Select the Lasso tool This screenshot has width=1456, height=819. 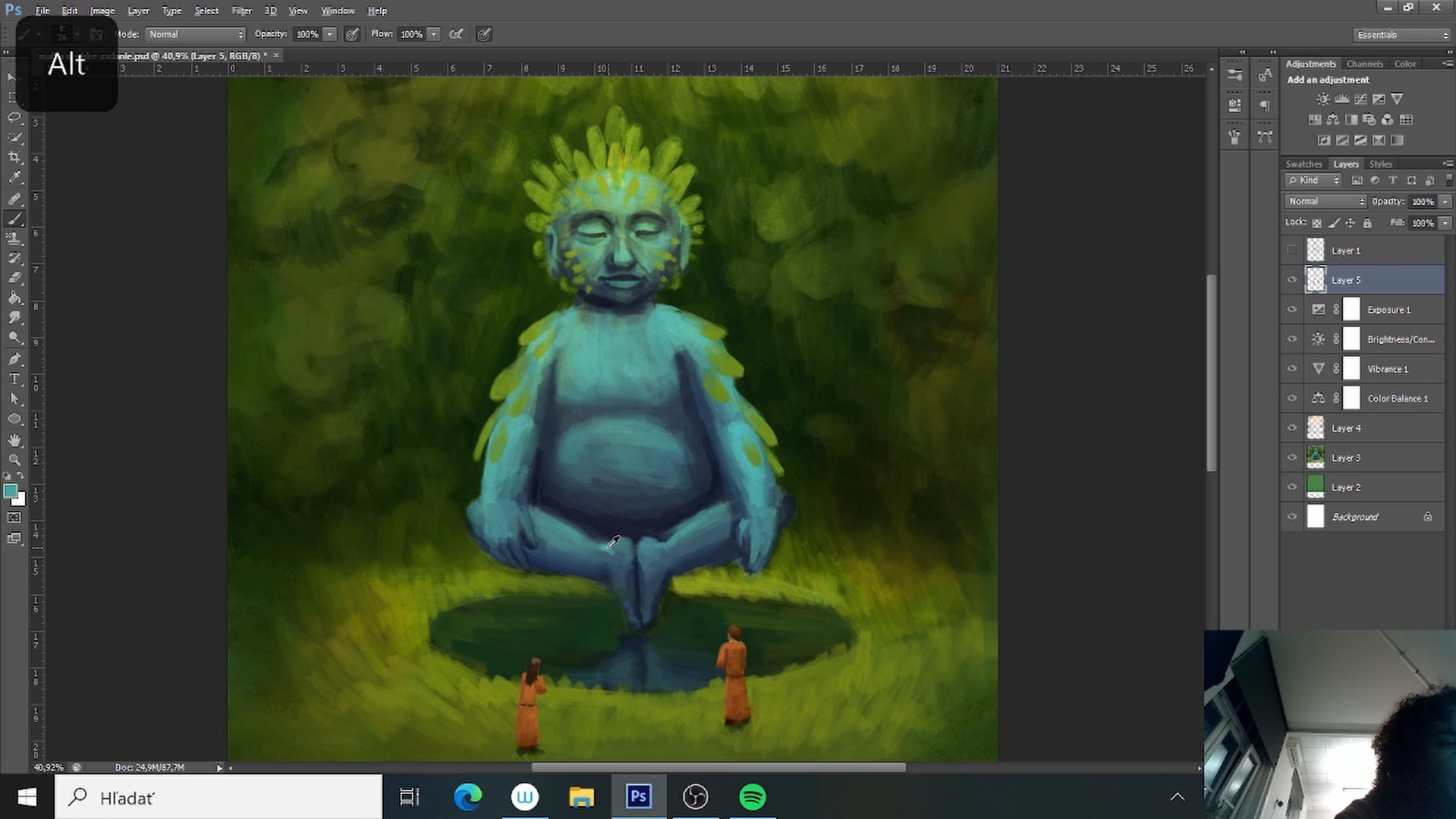pos(14,118)
